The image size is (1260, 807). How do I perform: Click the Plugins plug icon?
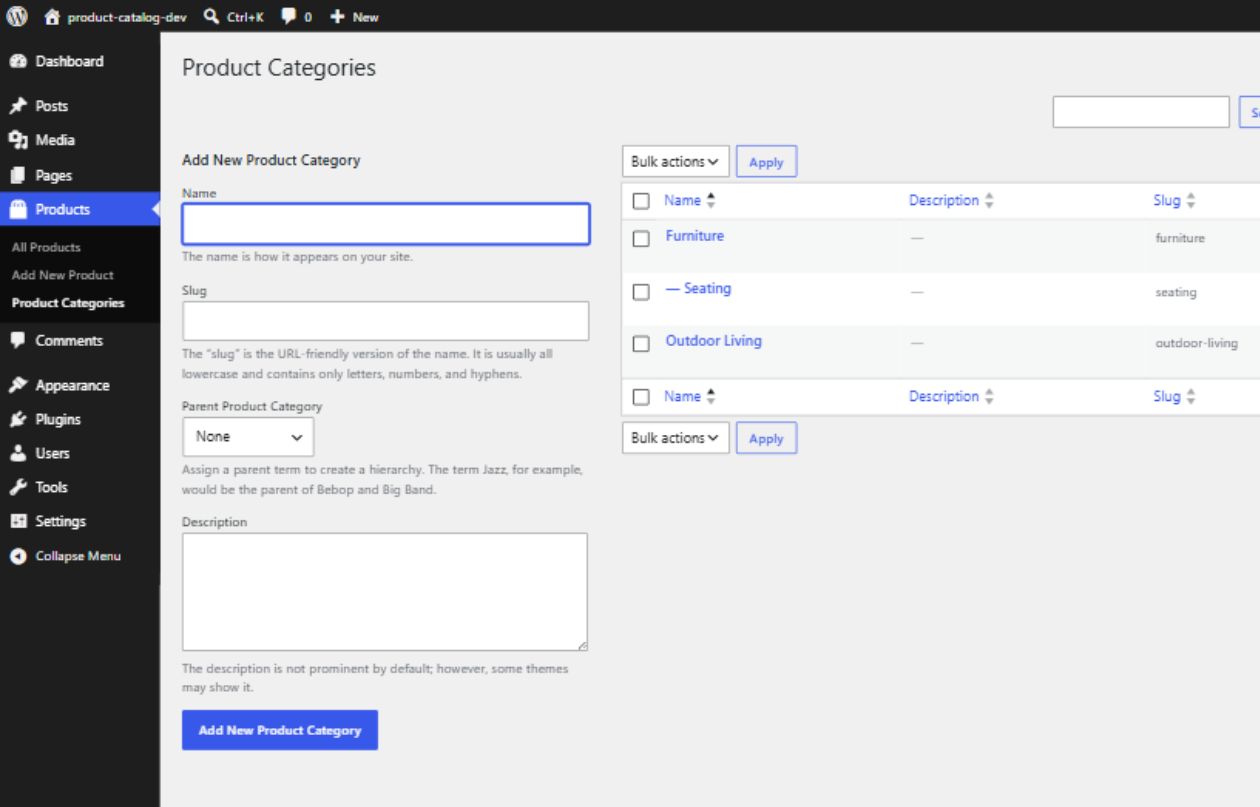tap(18, 419)
